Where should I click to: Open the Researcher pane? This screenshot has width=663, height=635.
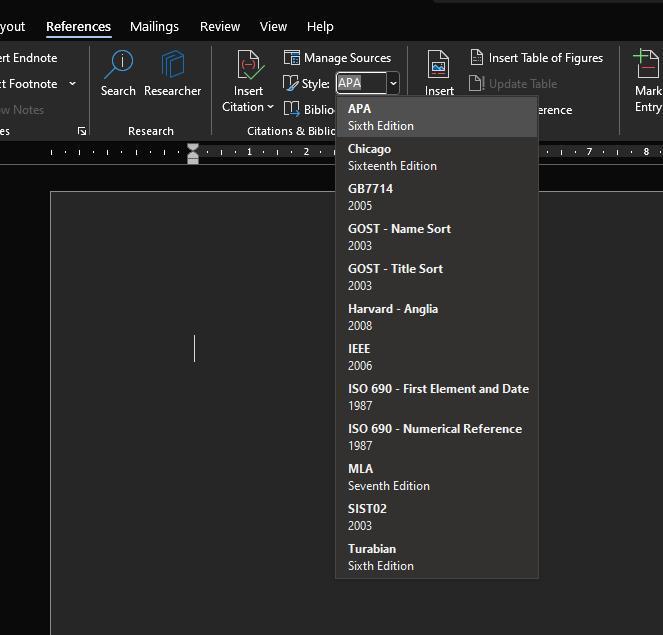click(173, 73)
